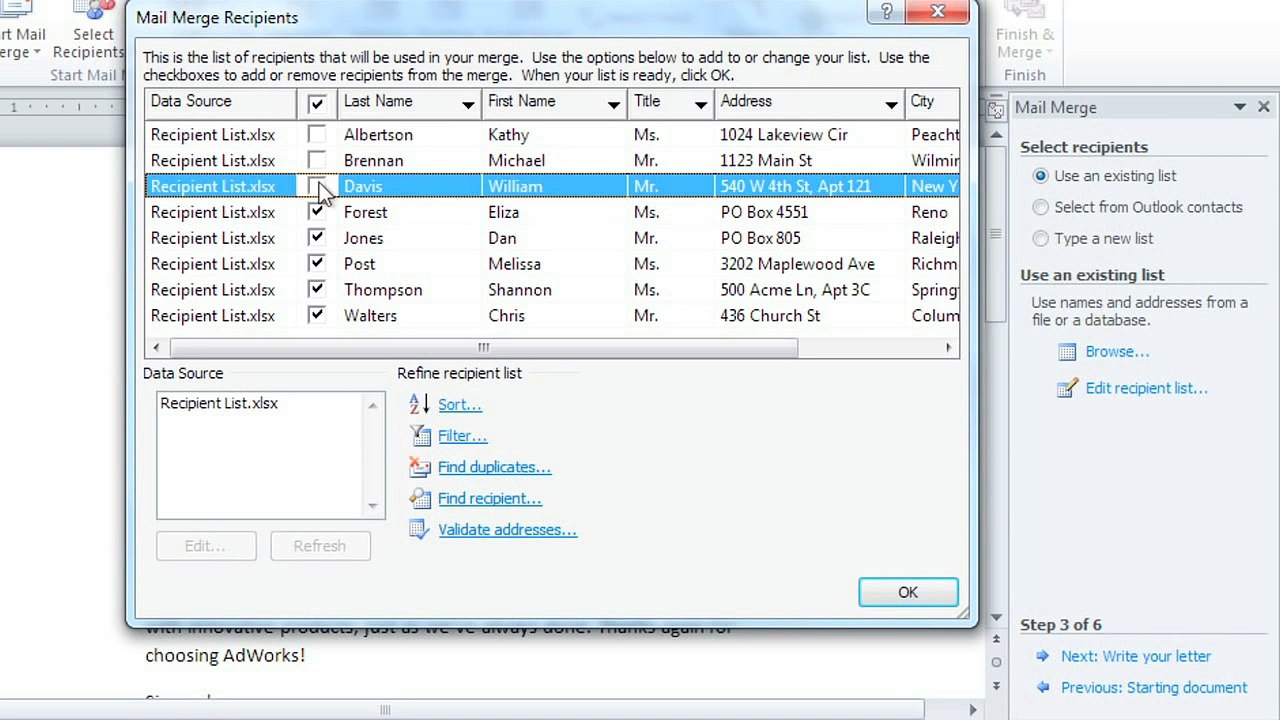
Task: Uncheck the Thompson recipient checkbox
Action: coord(317,289)
